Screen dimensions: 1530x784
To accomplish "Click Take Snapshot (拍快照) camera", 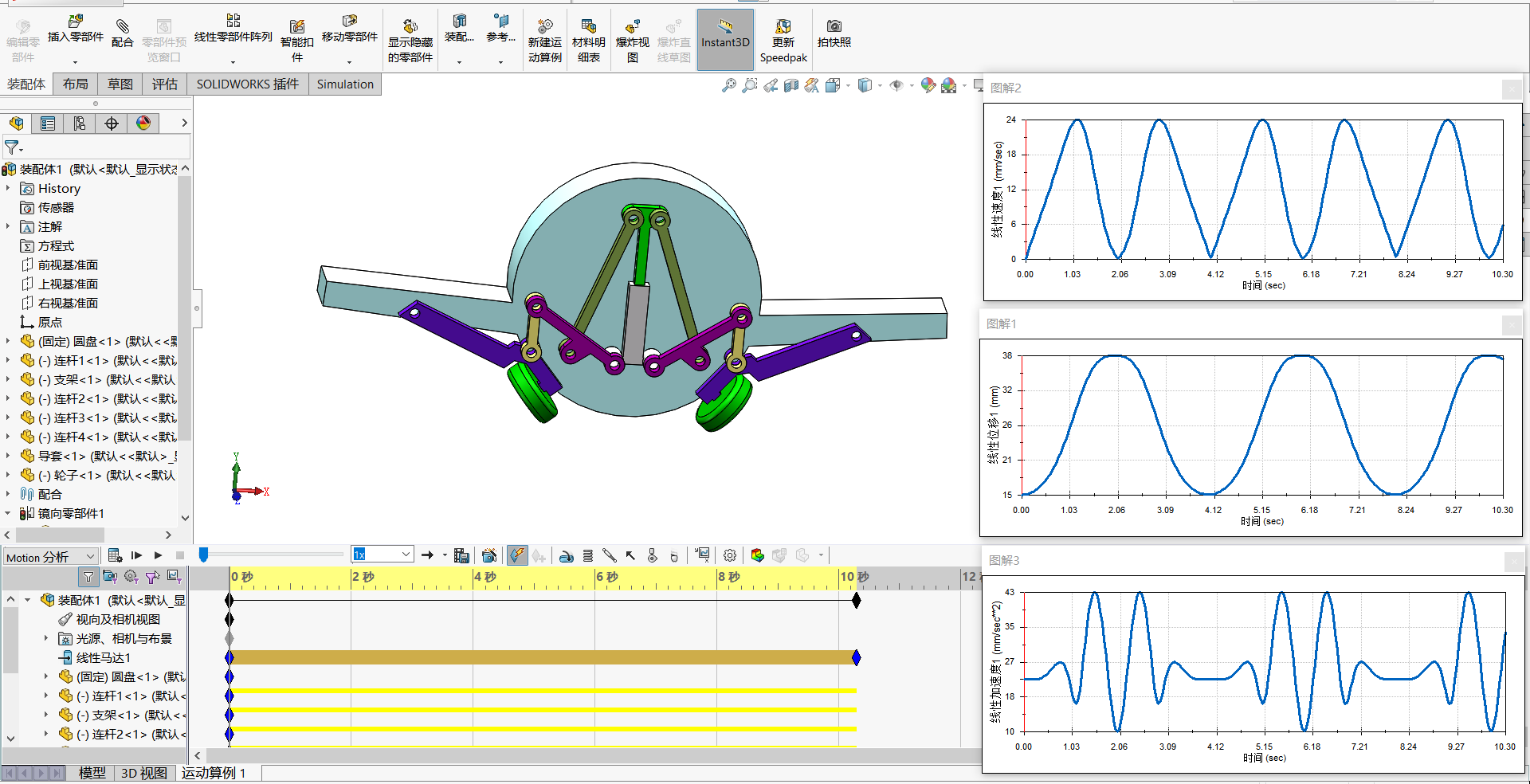I will [x=834, y=33].
